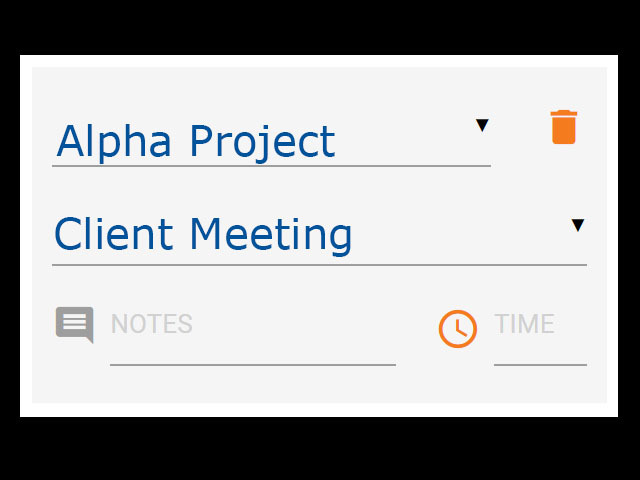Click the NOTES placeholder label
Viewport: 640px width, 480px height.
click(x=152, y=324)
